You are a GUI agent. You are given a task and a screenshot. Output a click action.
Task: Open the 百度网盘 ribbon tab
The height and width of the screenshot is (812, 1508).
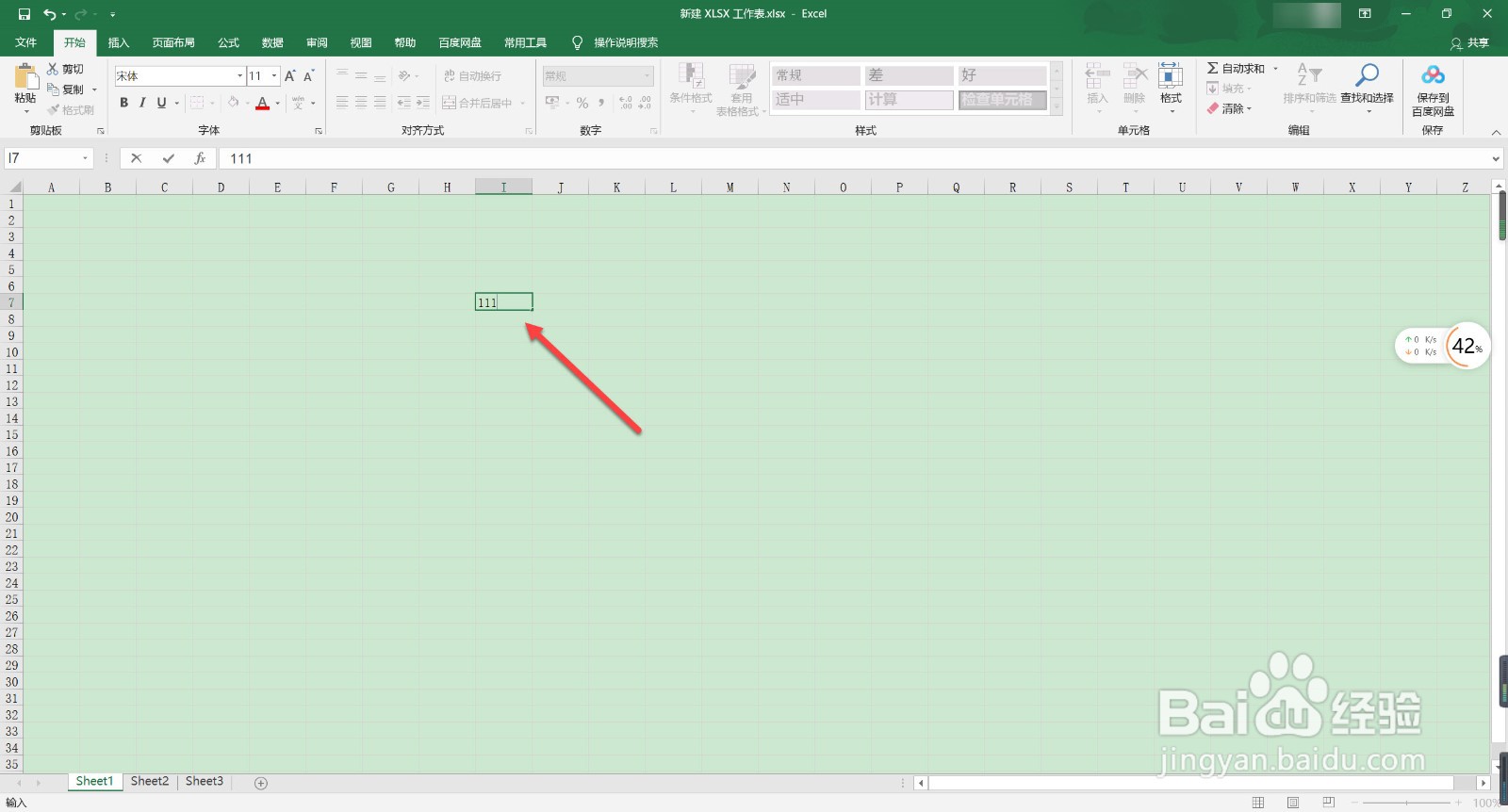click(460, 42)
